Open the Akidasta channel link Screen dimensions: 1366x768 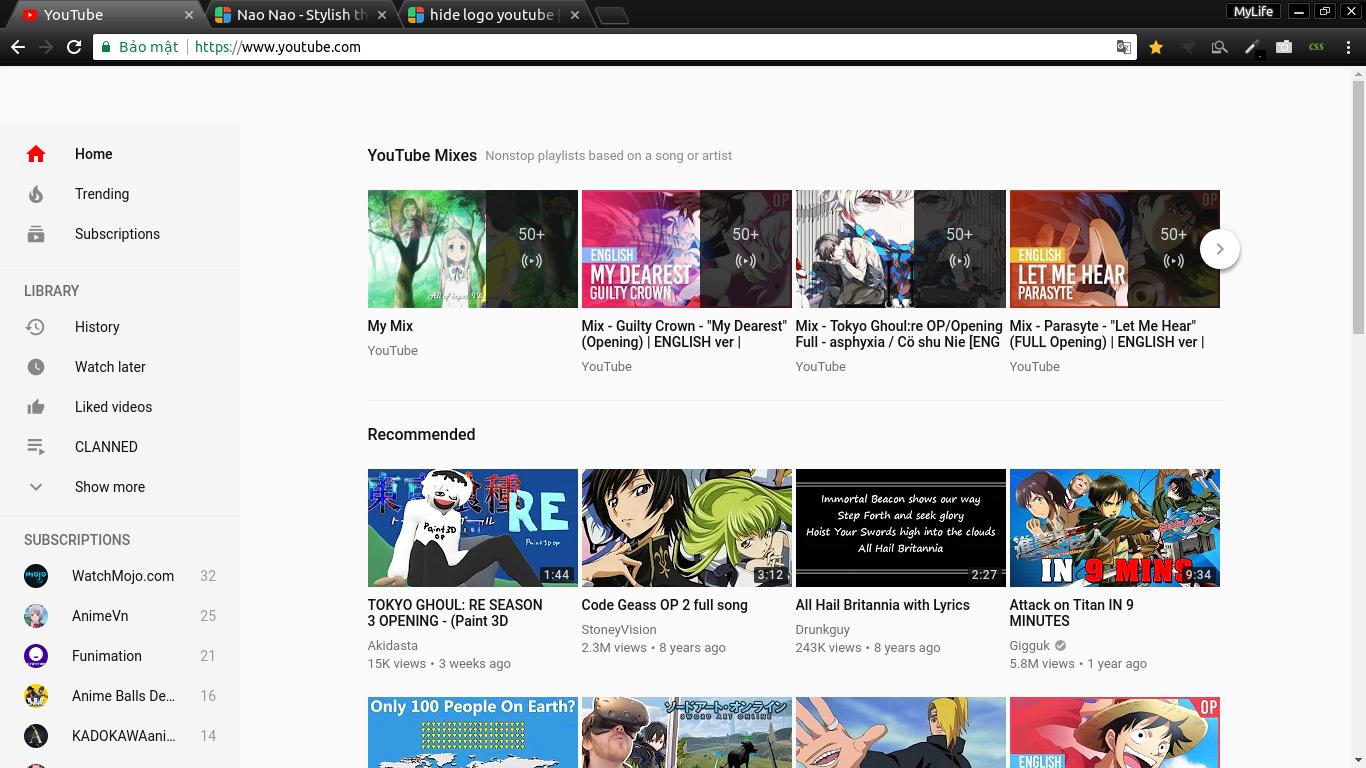click(x=392, y=646)
